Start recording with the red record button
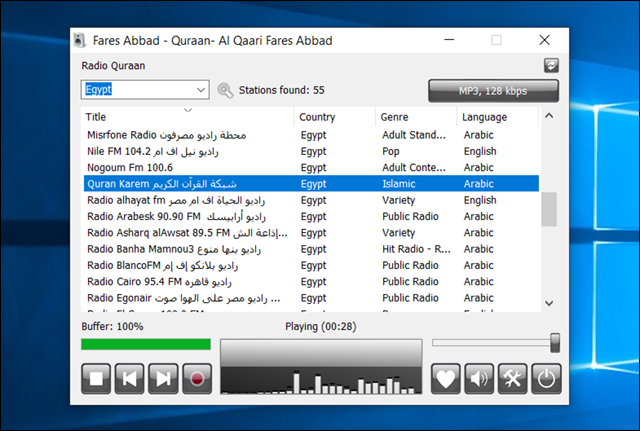The image size is (640, 431). click(x=197, y=379)
